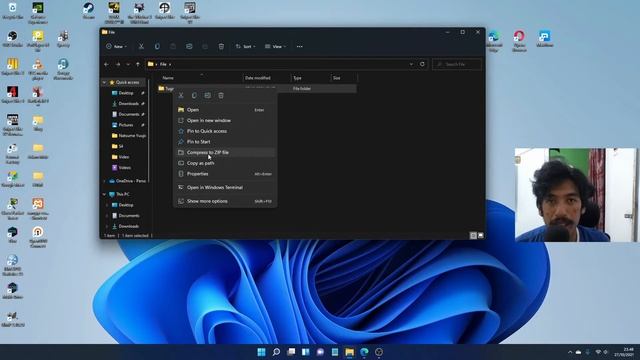Image resolution: width=640 pixels, height=360 pixels.
Task: Choose Pin to Quick access
Action: 225,131
